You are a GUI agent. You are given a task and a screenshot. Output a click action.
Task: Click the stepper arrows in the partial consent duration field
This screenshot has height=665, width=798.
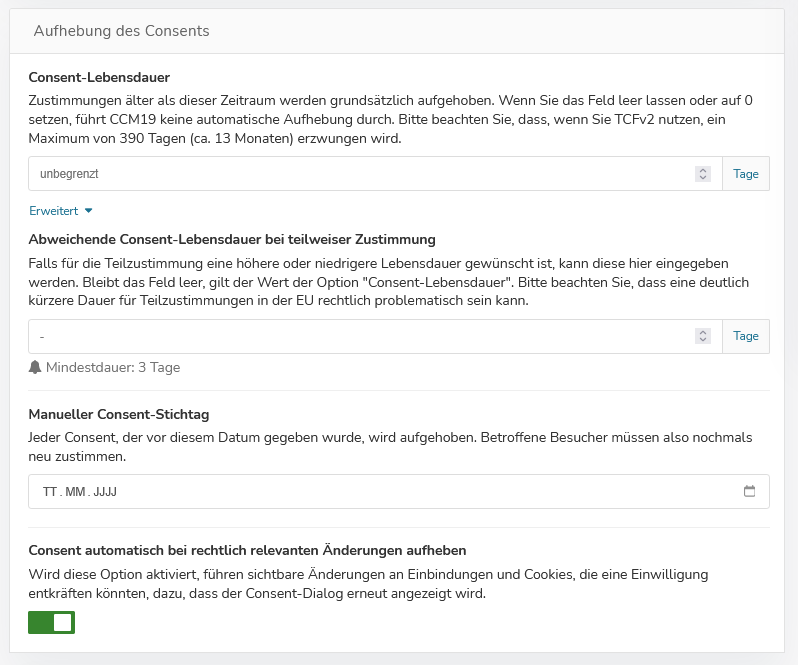click(x=703, y=336)
